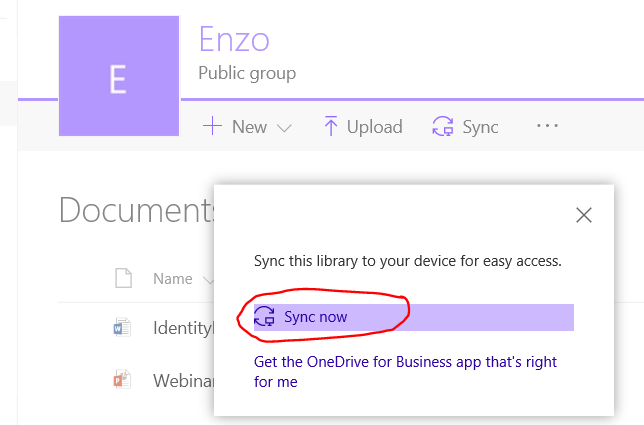Open the Enzo group title
The image size is (644, 425).
(x=234, y=39)
